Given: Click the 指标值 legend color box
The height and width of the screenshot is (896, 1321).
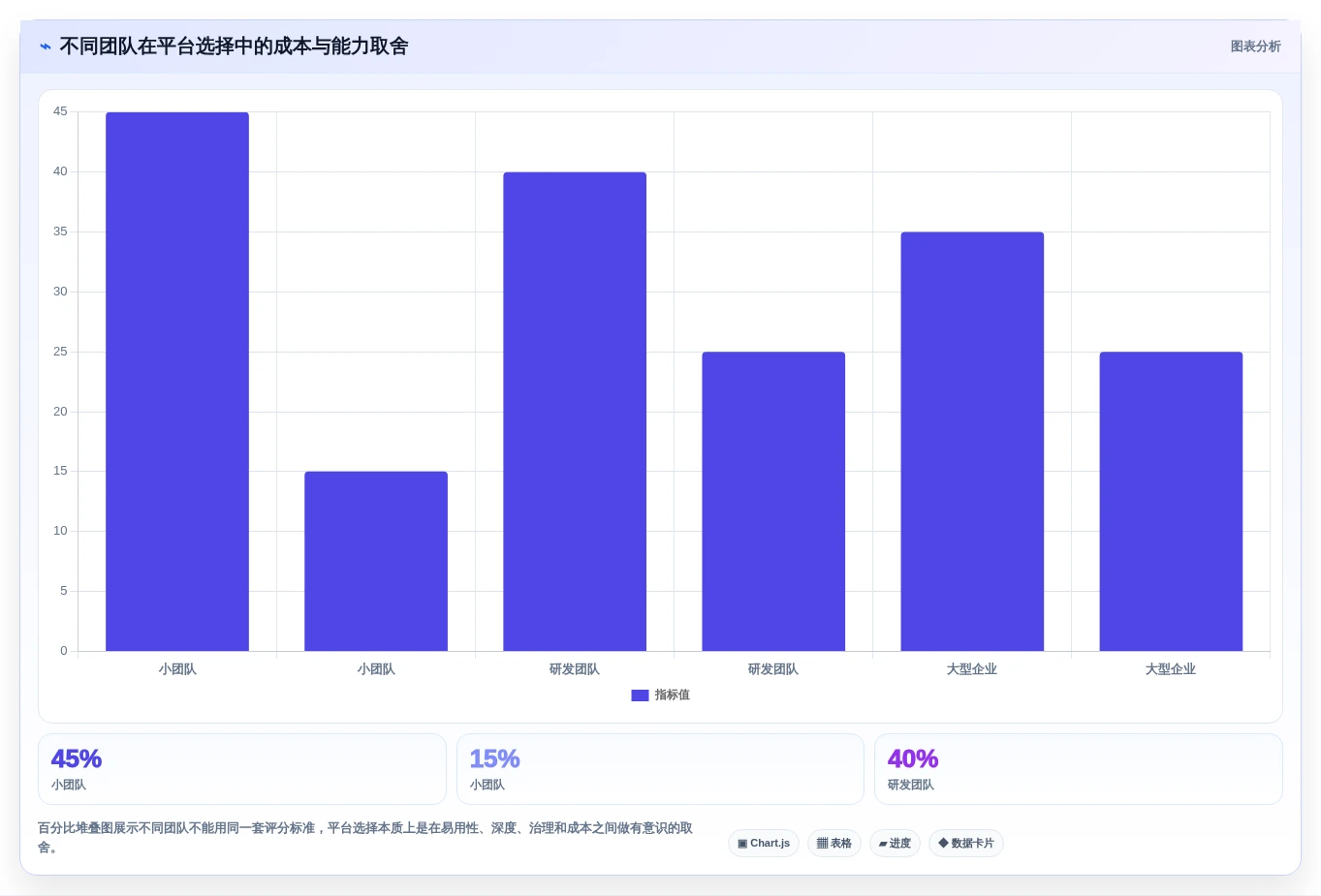Looking at the screenshot, I should pyautogui.click(x=640, y=695).
